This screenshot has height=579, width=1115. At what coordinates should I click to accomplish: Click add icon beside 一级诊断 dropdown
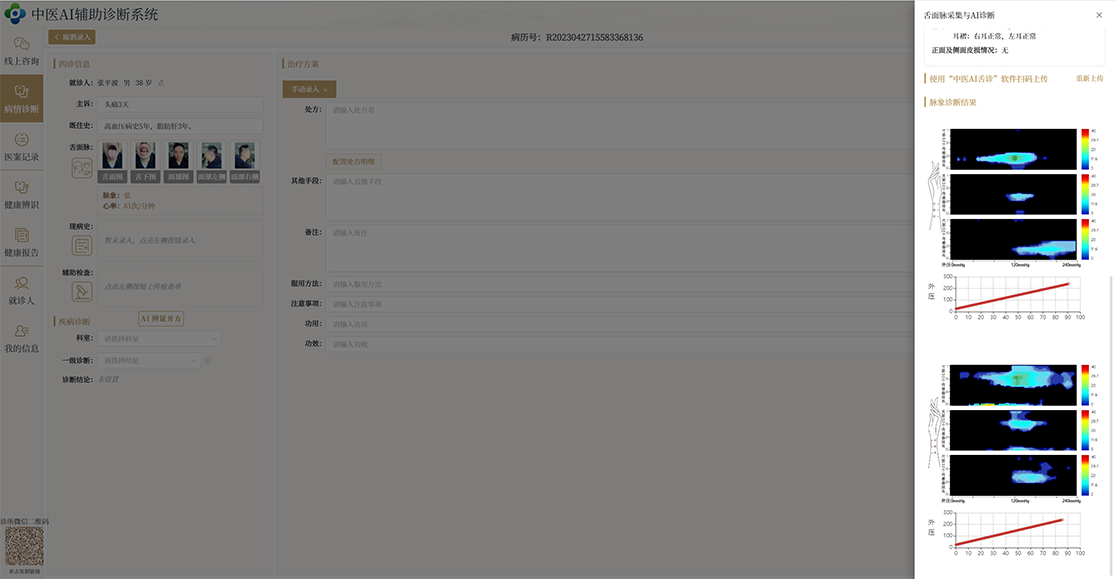pos(208,361)
